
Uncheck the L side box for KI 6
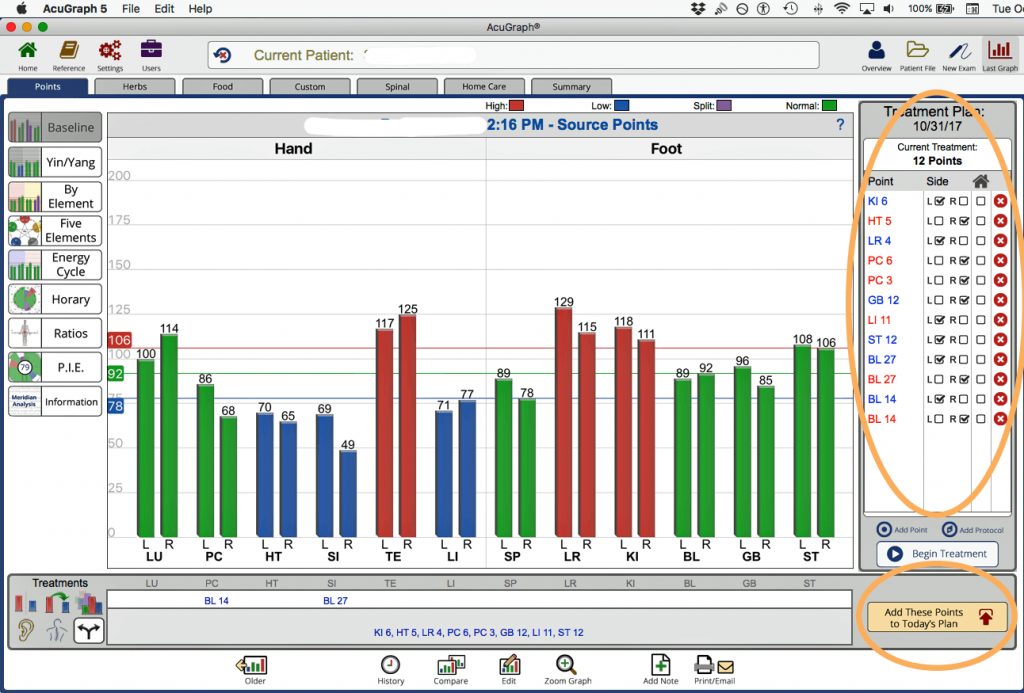coord(939,201)
